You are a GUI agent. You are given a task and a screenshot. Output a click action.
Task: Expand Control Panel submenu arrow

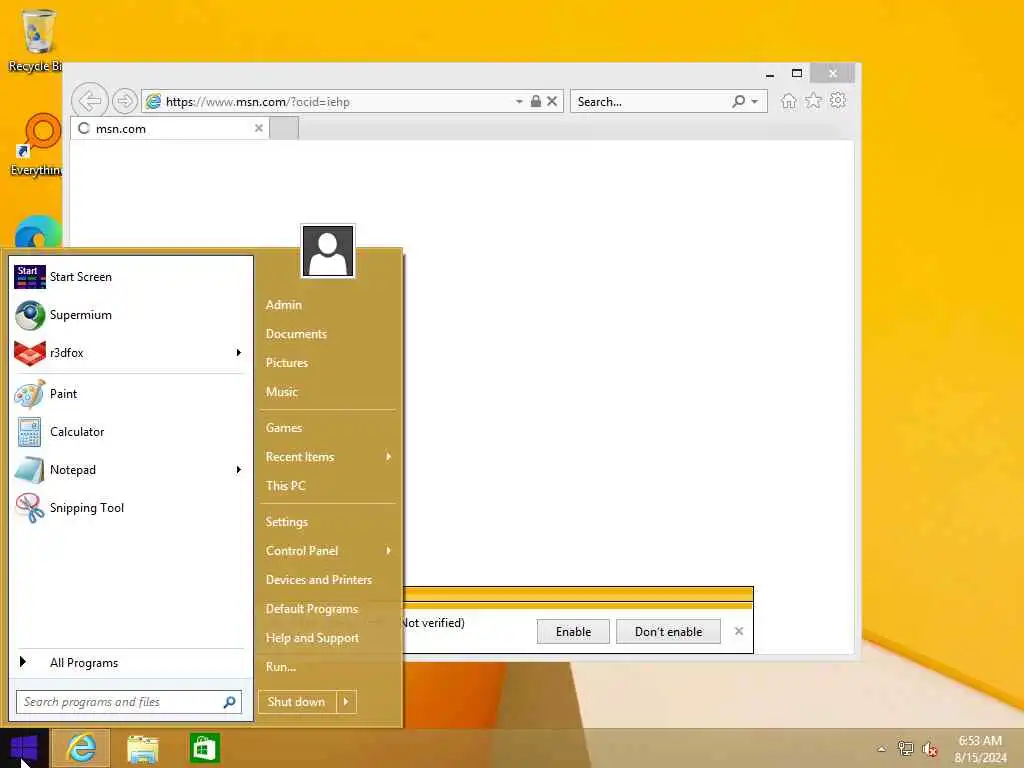pos(389,551)
